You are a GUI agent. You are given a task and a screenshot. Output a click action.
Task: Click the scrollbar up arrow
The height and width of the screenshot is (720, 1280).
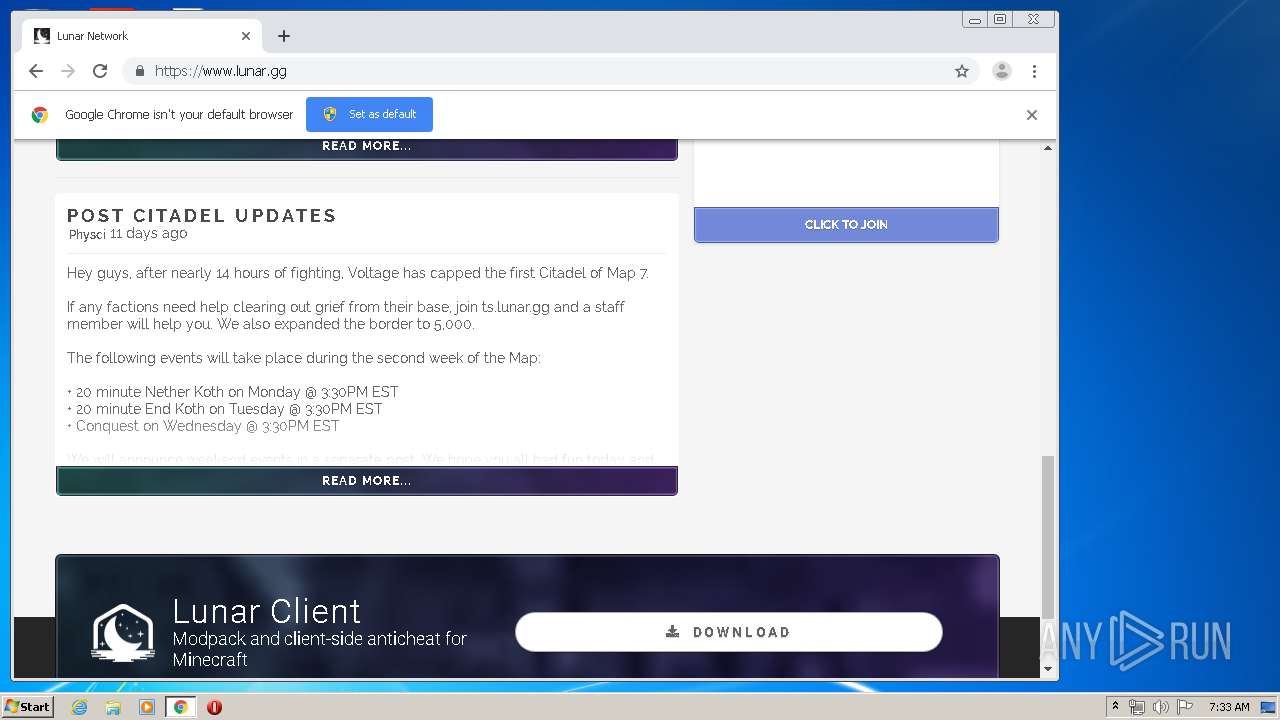(1048, 148)
